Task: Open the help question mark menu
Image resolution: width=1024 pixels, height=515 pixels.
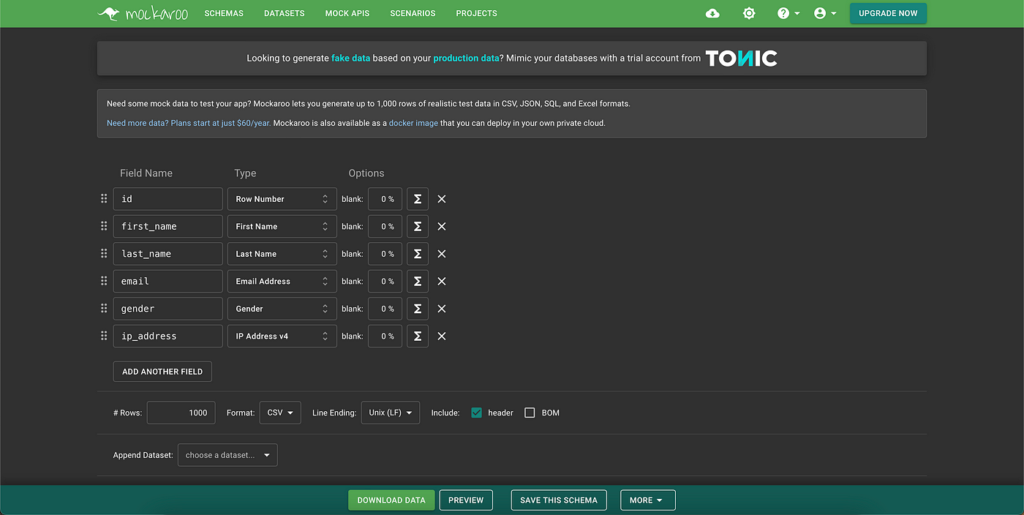Action: coord(788,14)
